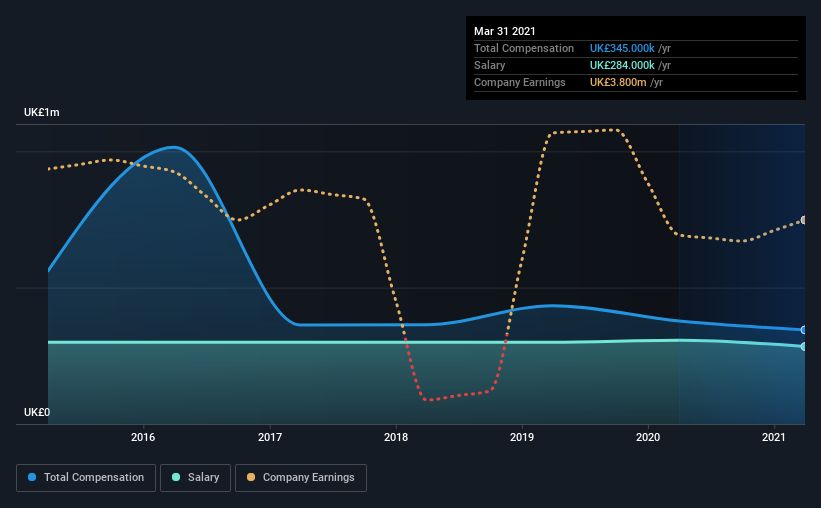Viewport: 821px width, 508px height.
Task: Toggle the Total Compensation legend button
Action: coord(86,478)
